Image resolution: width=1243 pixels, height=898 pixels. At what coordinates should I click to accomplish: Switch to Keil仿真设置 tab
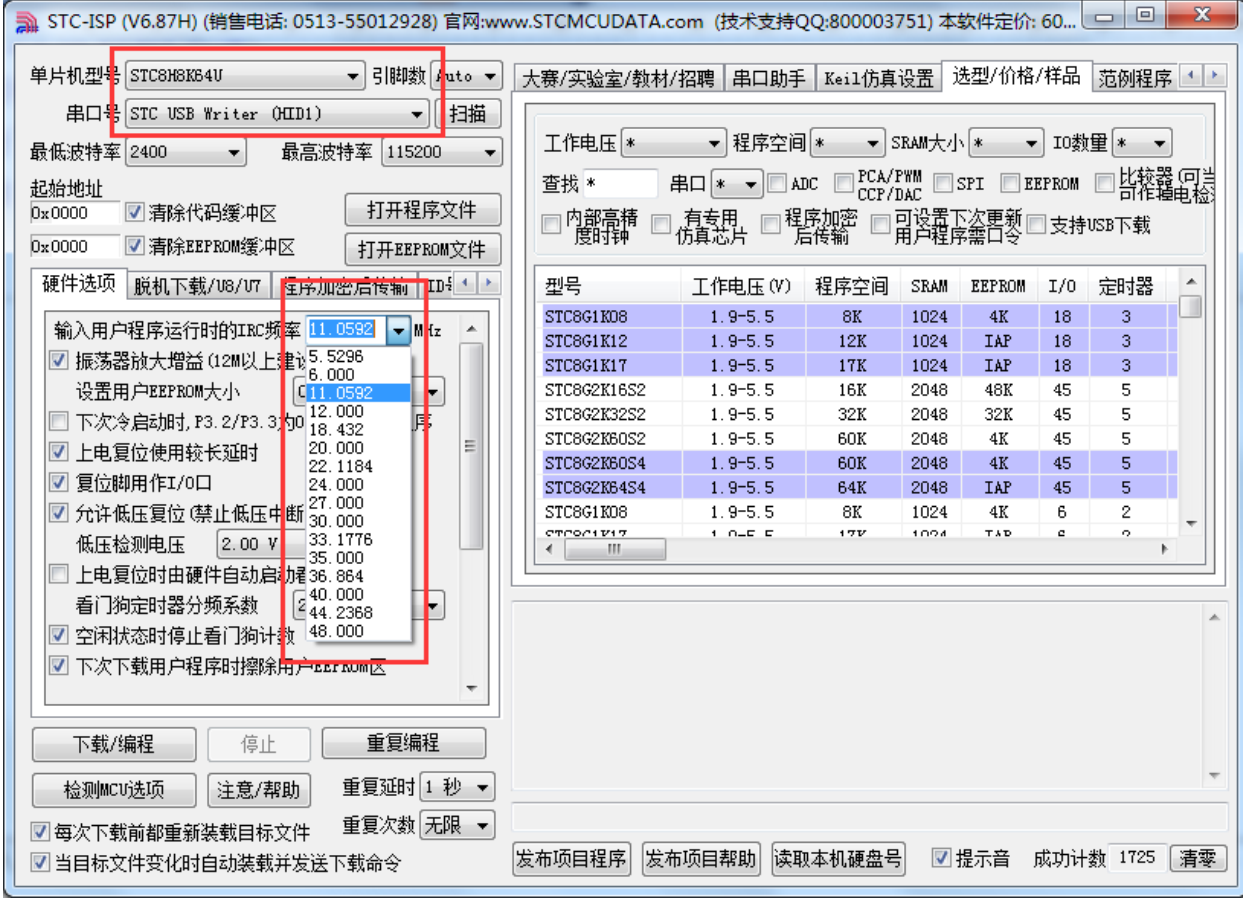[x=879, y=79]
